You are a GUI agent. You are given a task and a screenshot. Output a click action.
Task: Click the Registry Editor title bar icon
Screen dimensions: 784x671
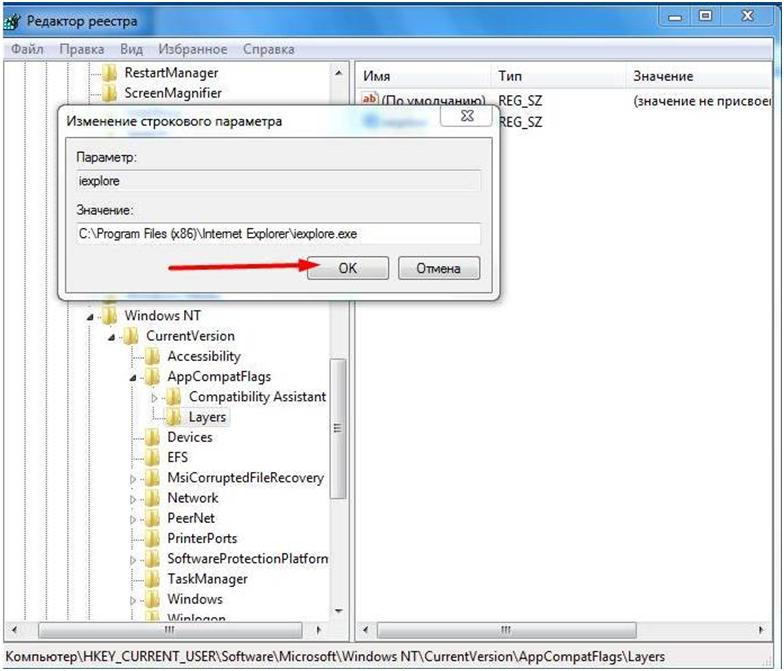click(12, 21)
